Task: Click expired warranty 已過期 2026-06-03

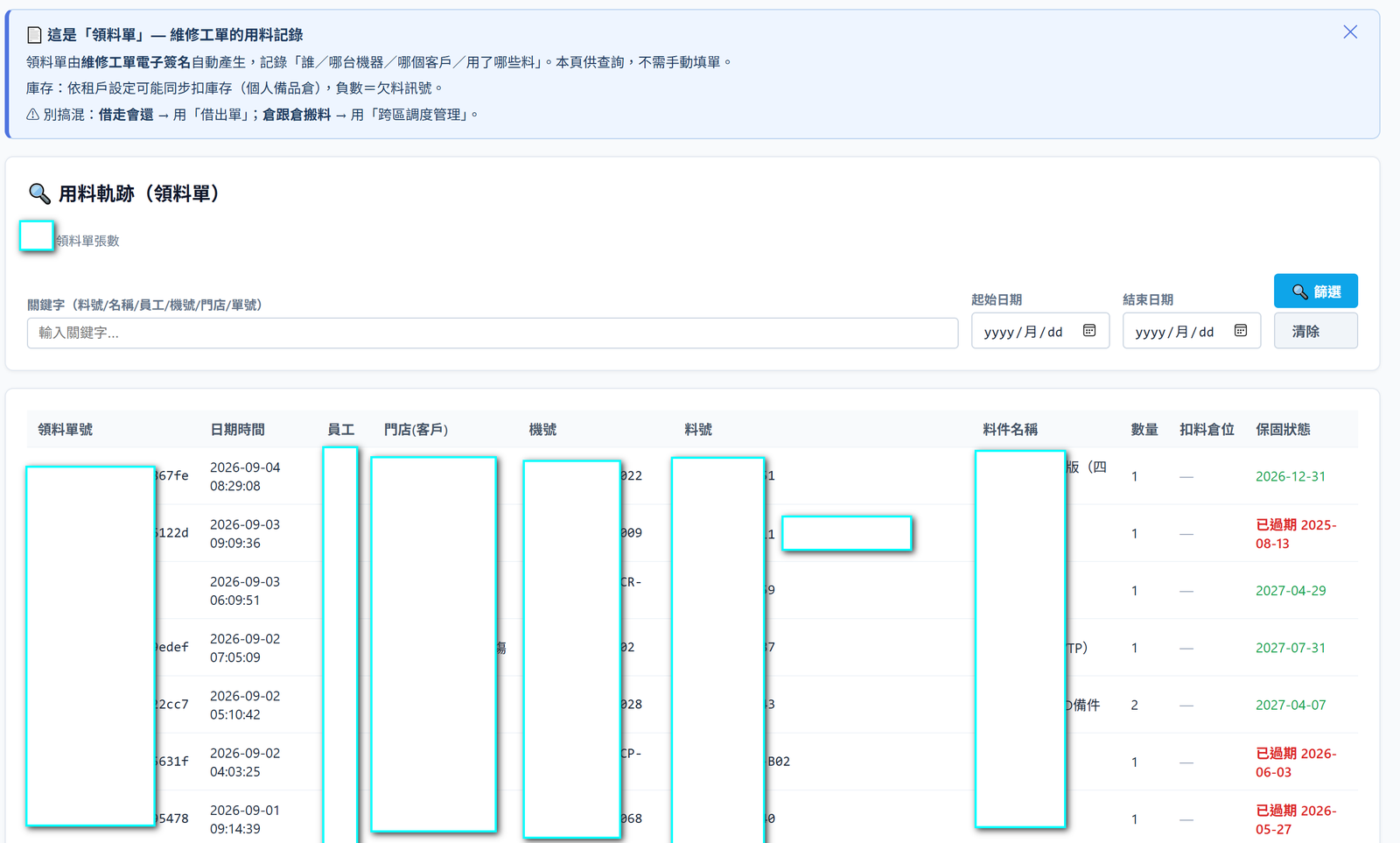Action: 1296,762
